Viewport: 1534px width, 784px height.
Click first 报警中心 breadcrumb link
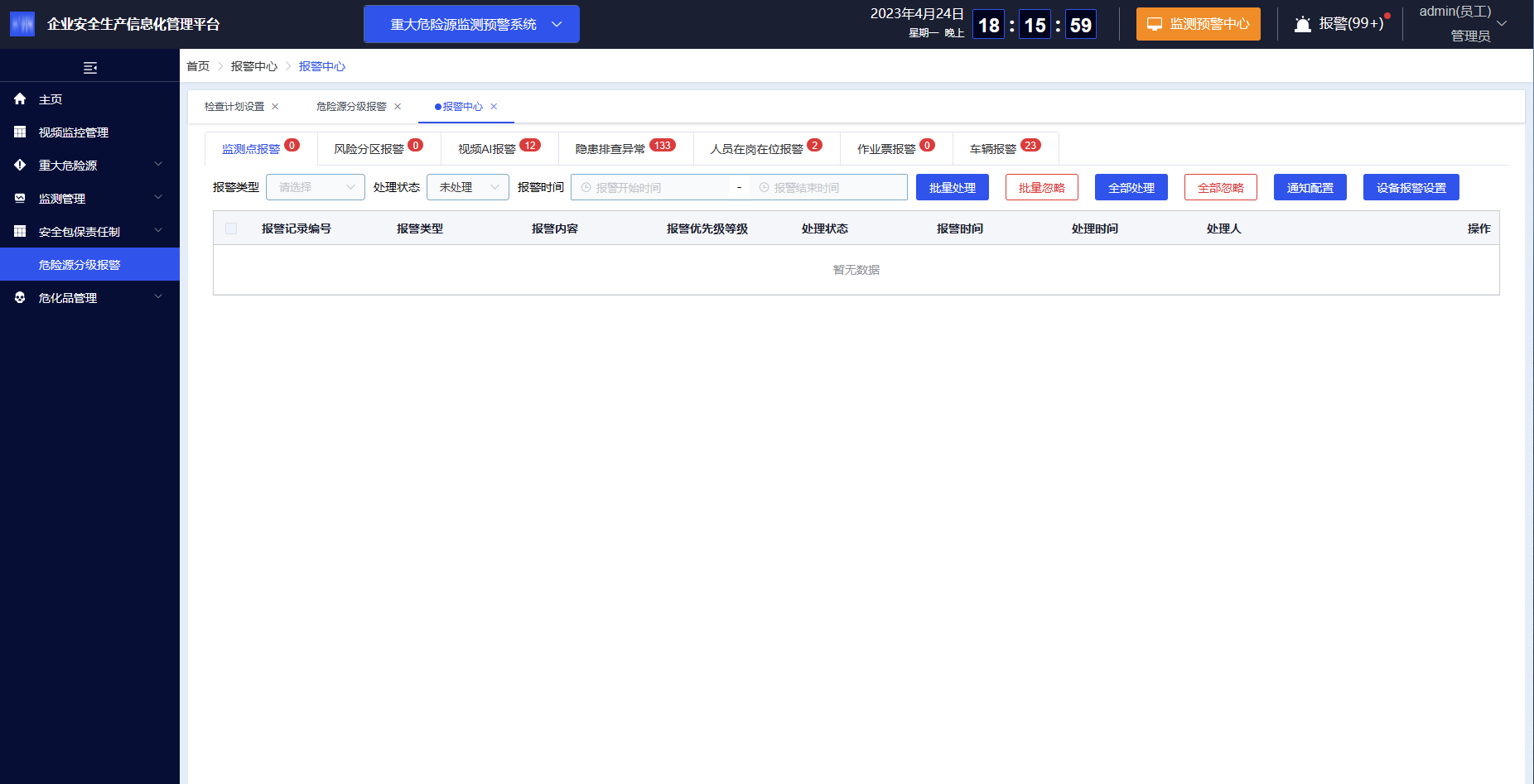pos(254,66)
